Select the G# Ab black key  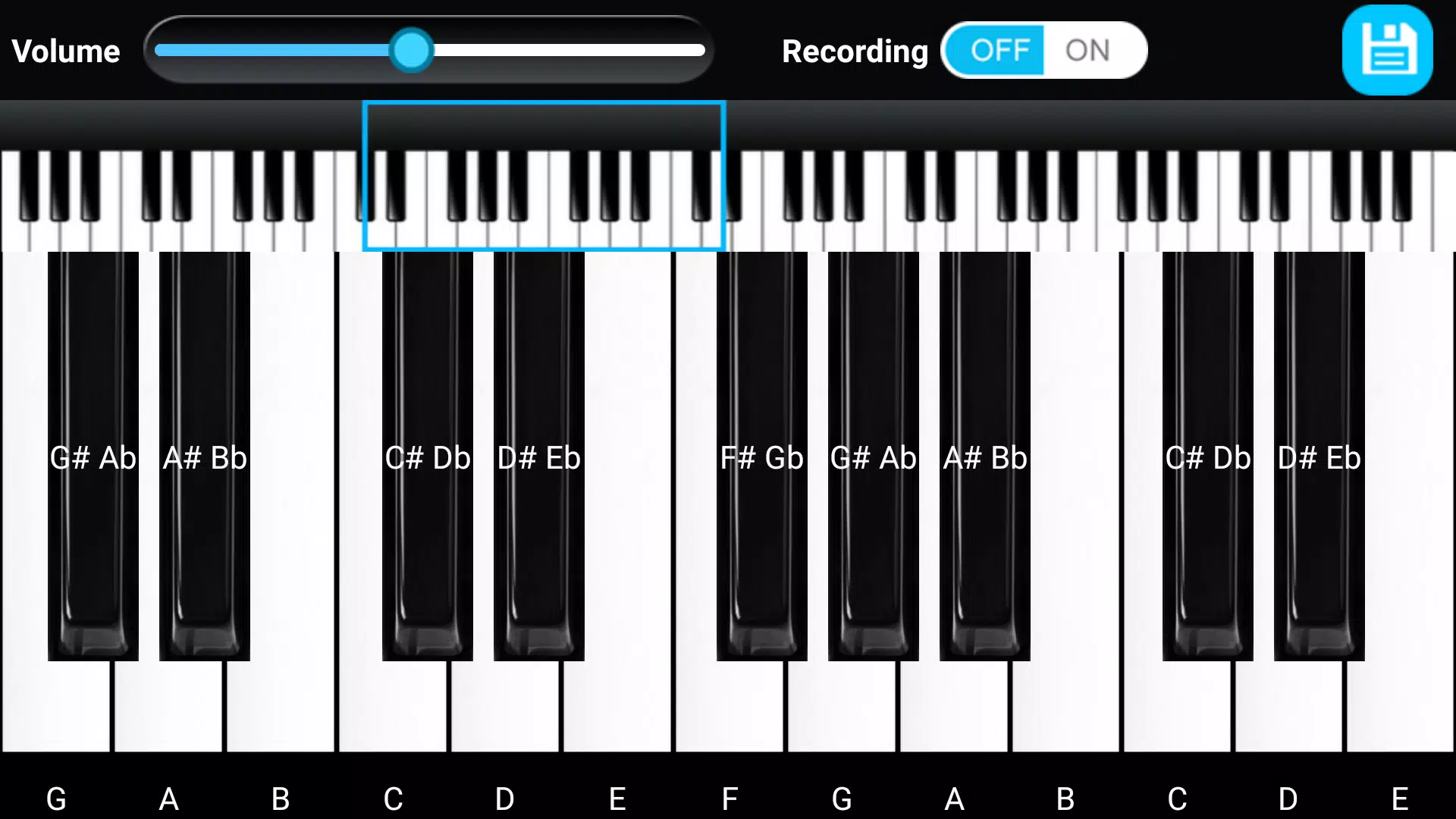[93, 456]
